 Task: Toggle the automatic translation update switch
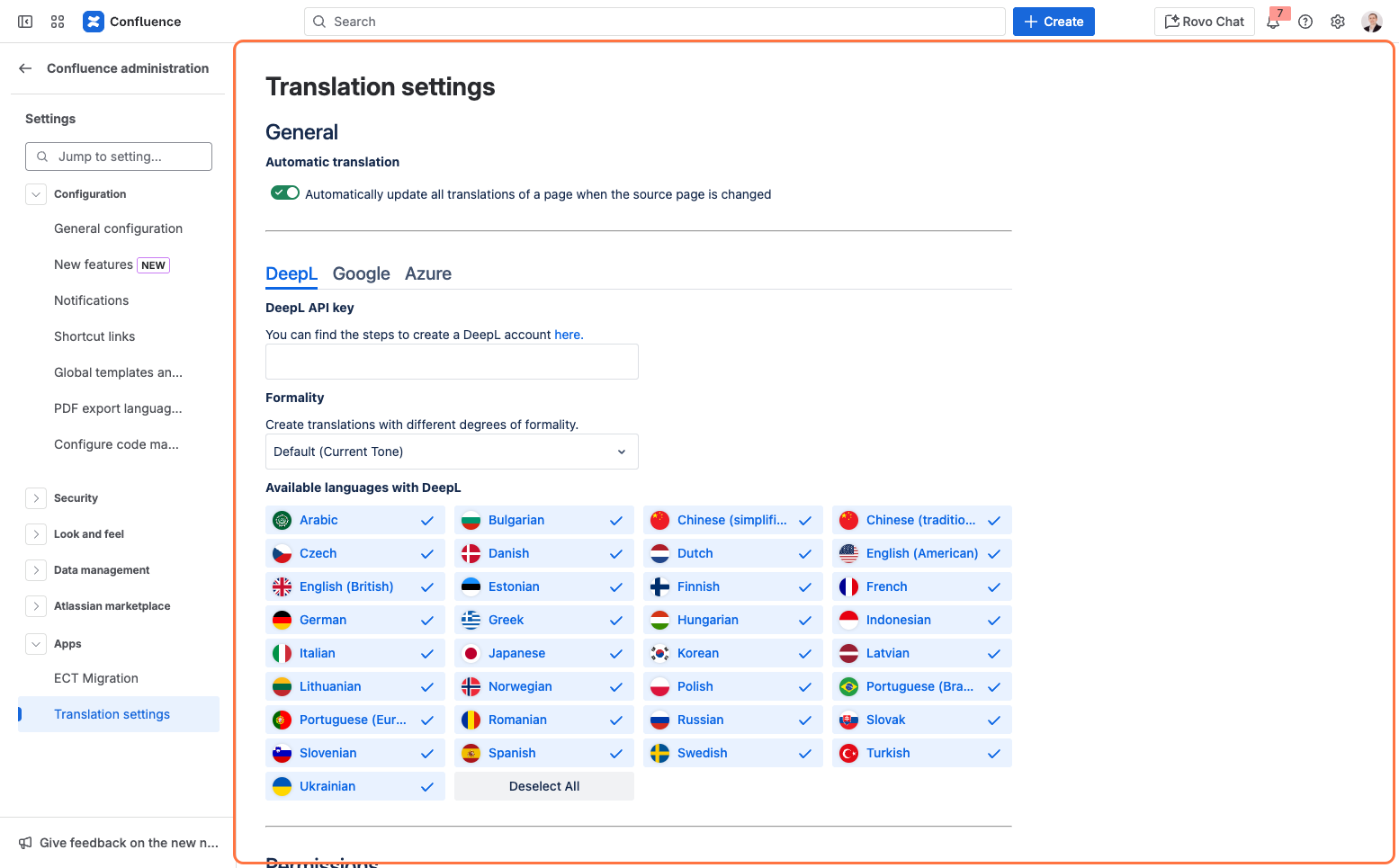pos(285,192)
